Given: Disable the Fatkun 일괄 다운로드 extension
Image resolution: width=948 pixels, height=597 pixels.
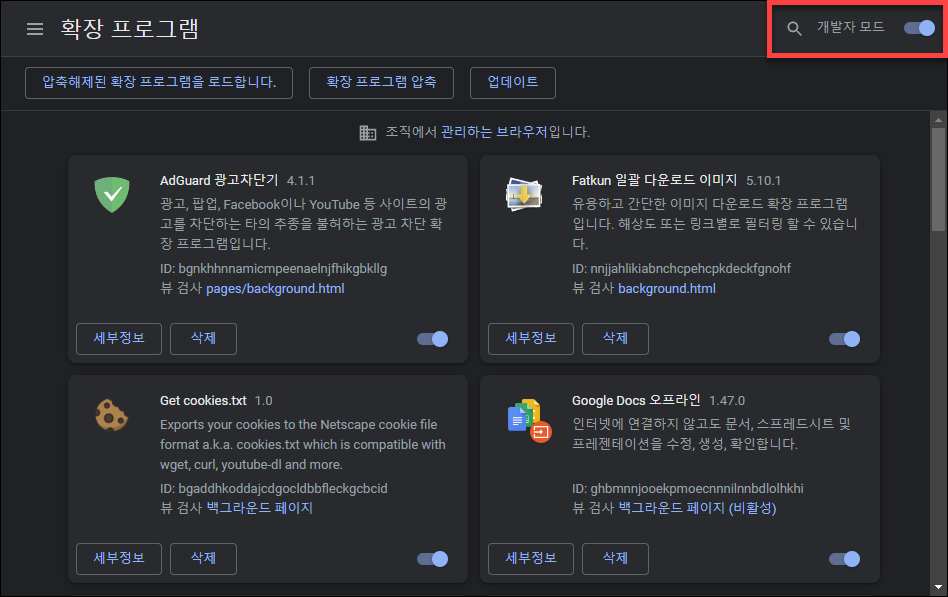Looking at the screenshot, I should tap(844, 338).
